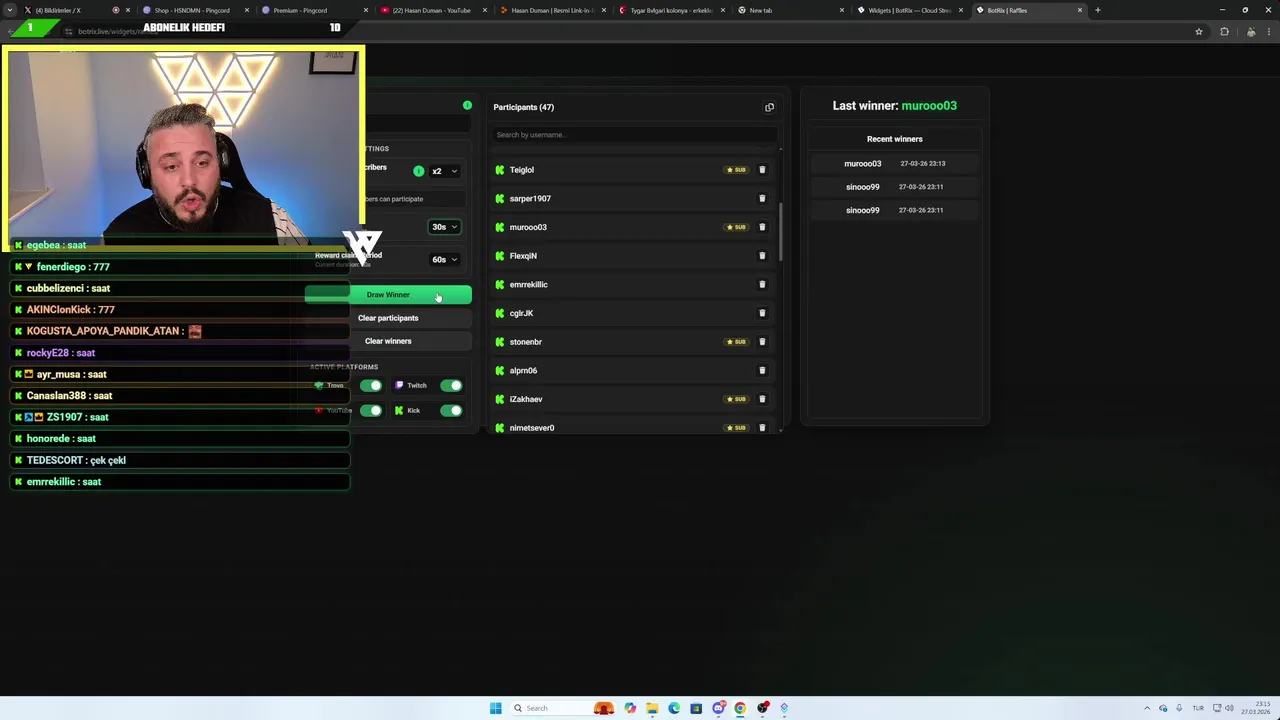Switch to Widgets | BotRix tab

click(908, 10)
